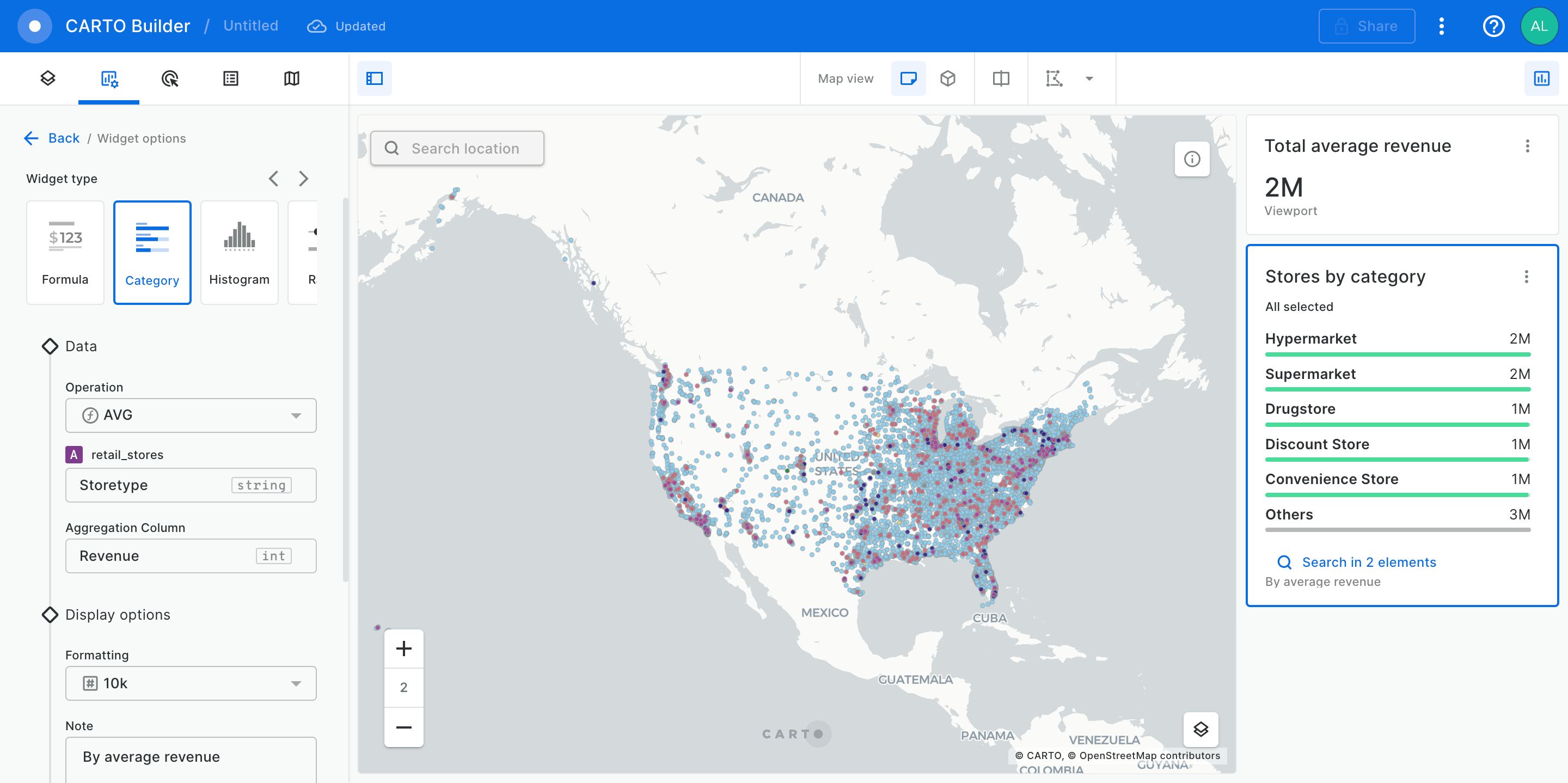Screen dimensions: 1568x783
Task: Toggle the widgets panel icon at right
Action: pos(1541,78)
